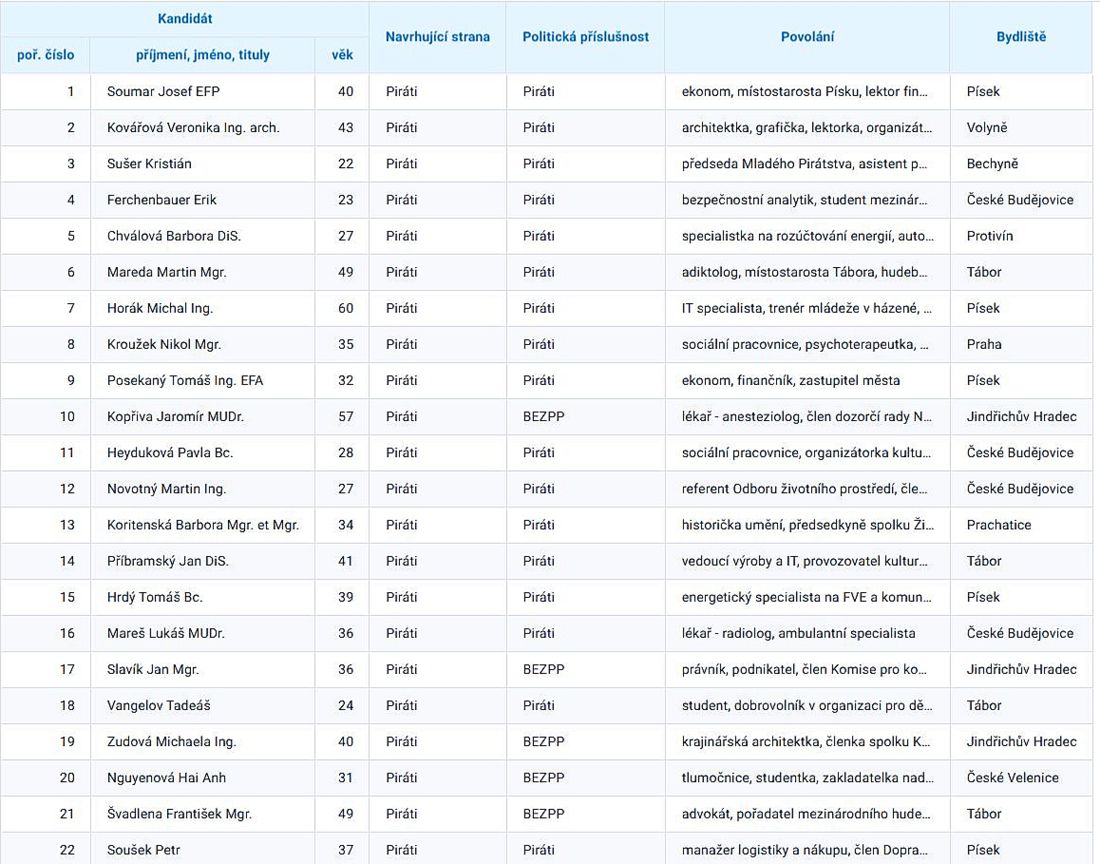Viewport: 1100px width, 864px height.
Task: Click 'Navrhující strana' column header
Action: [x=438, y=37]
